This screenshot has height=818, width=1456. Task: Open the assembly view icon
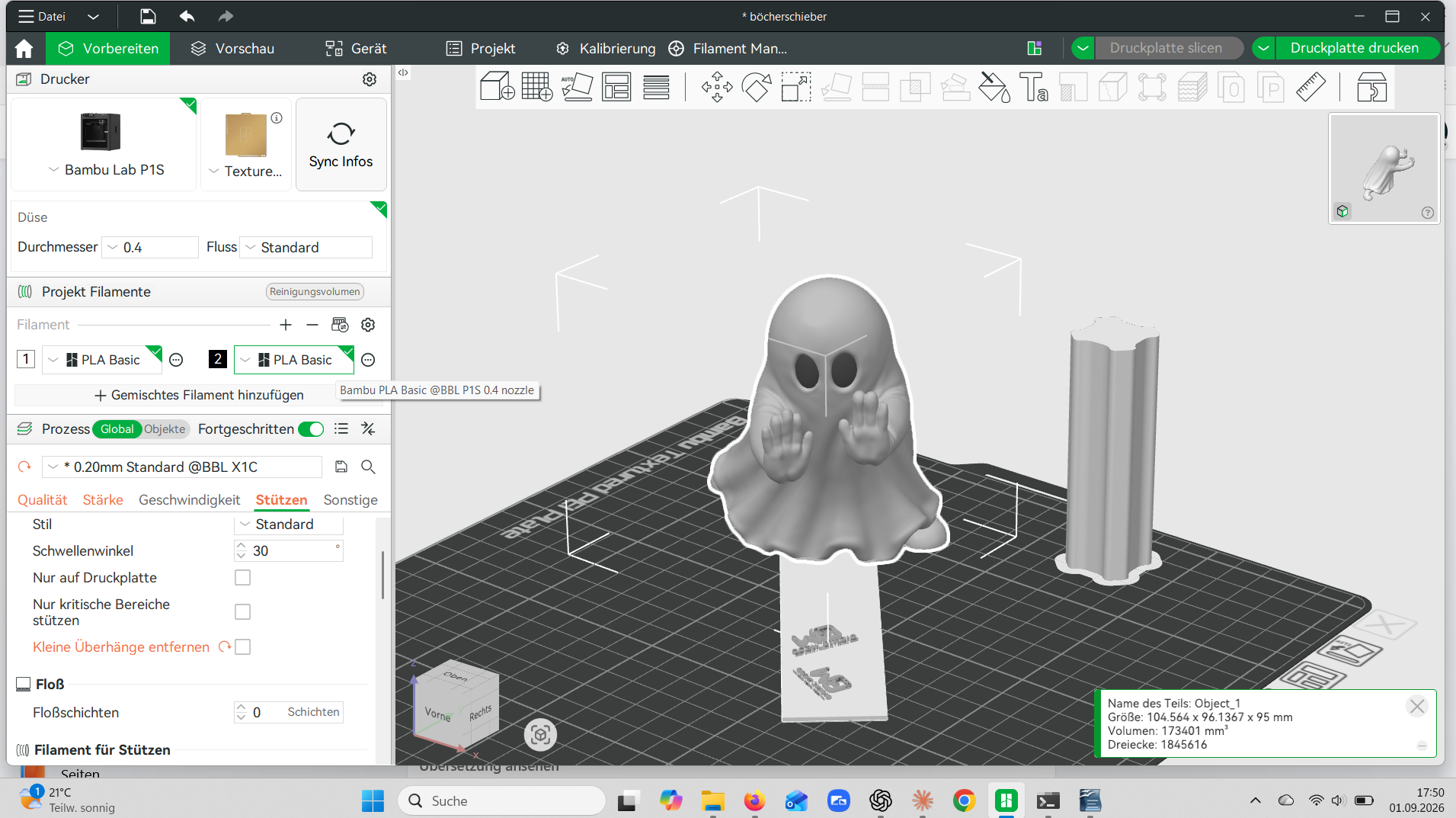(x=1371, y=87)
